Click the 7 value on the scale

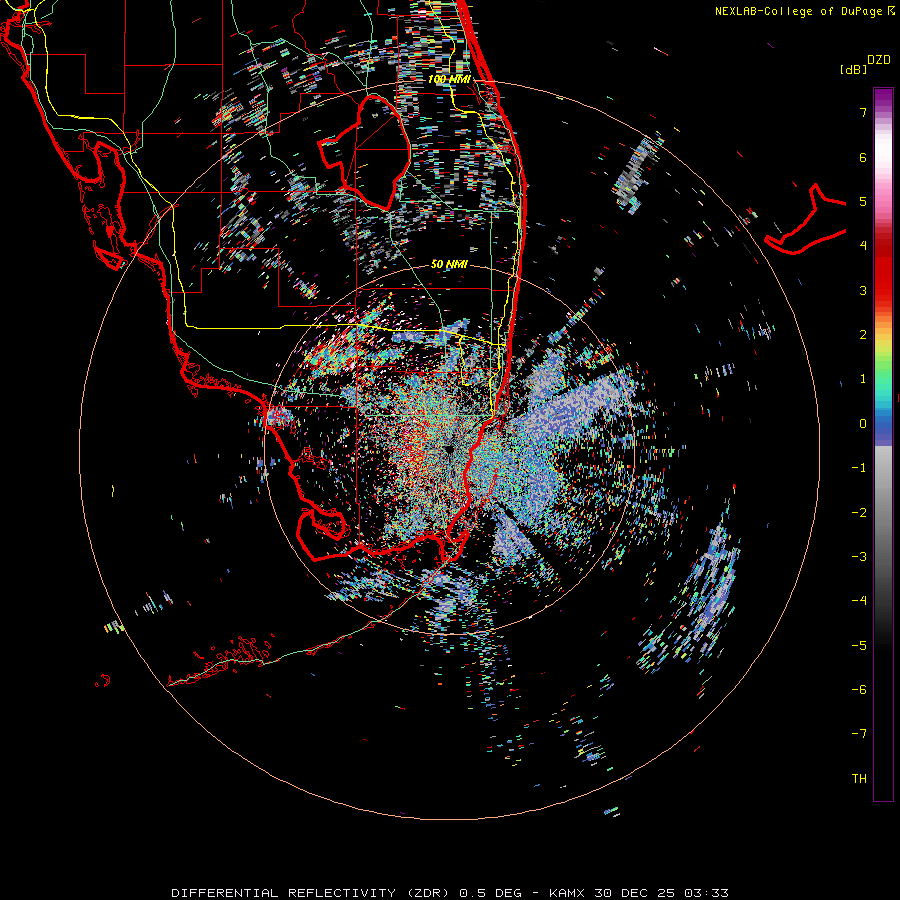tap(863, 112)
